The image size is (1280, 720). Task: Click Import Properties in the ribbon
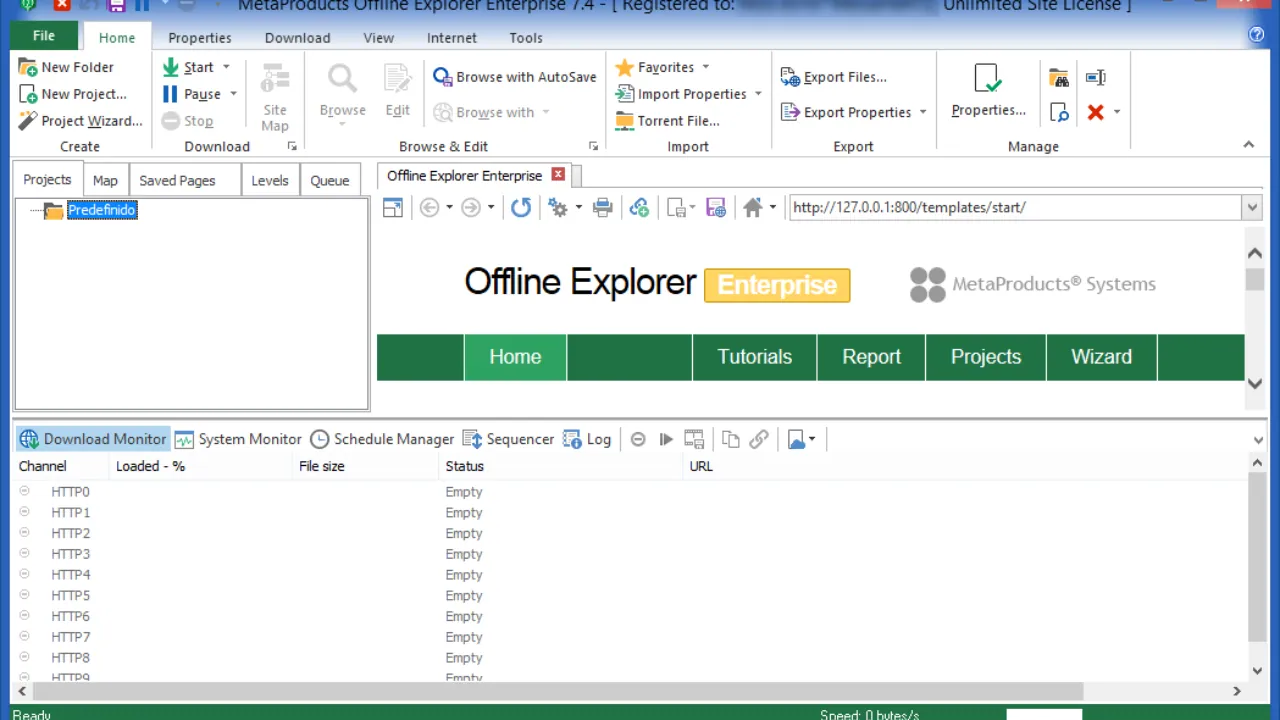(x=681, y=94)
